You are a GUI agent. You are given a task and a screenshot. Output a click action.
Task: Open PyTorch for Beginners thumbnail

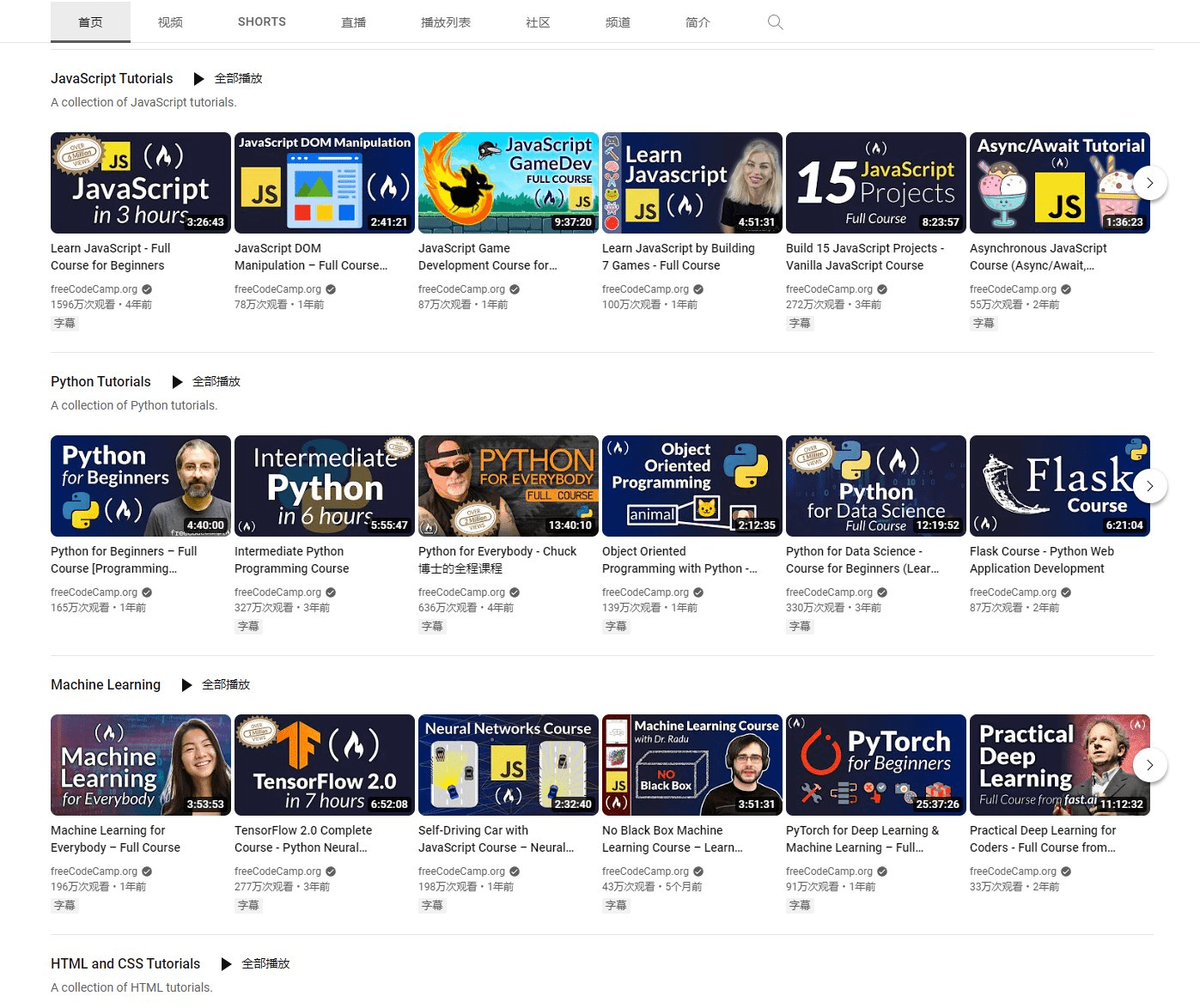(x=876, y=765)
